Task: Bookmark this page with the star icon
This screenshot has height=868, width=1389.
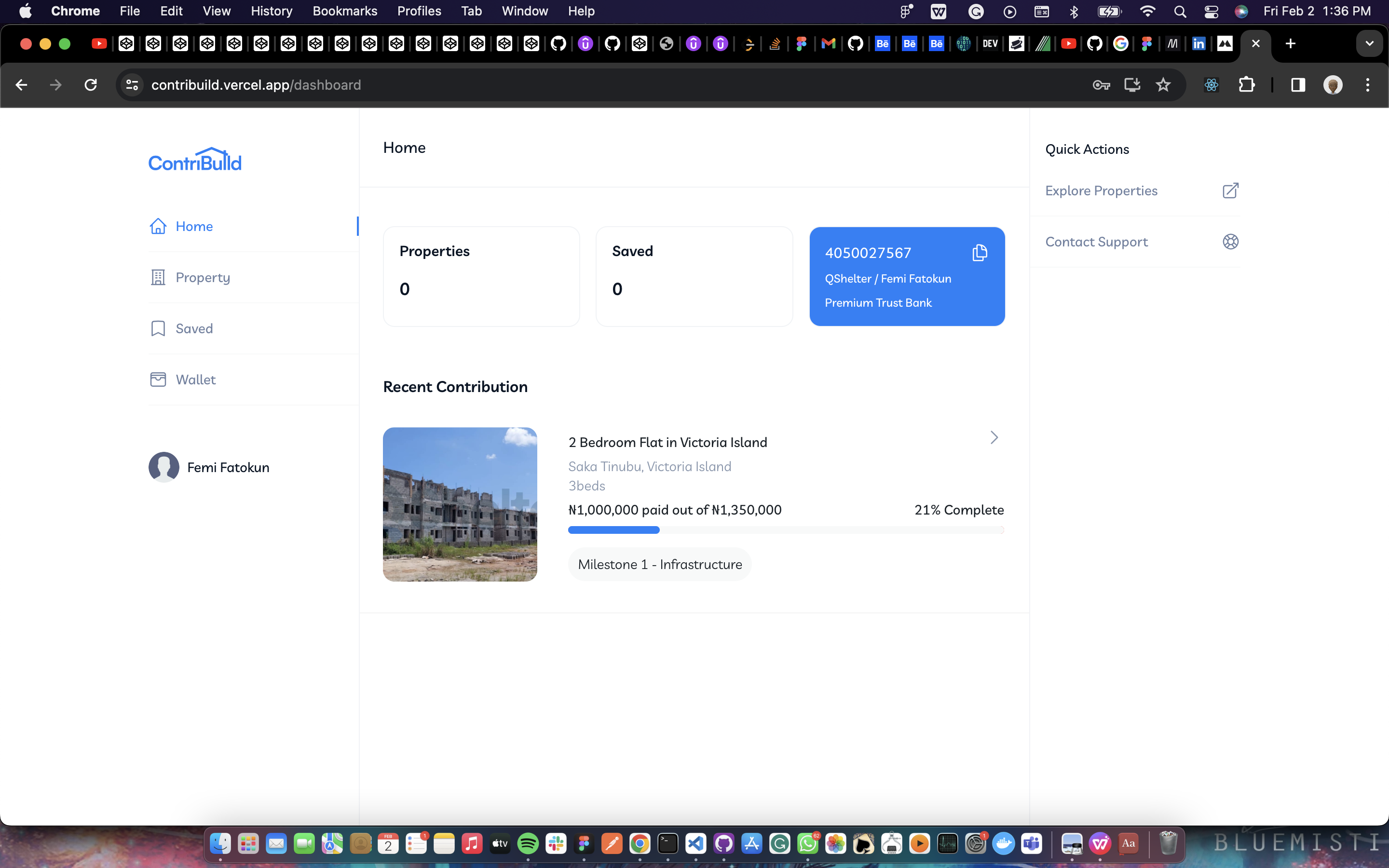Action: [x=1163, y=85]
